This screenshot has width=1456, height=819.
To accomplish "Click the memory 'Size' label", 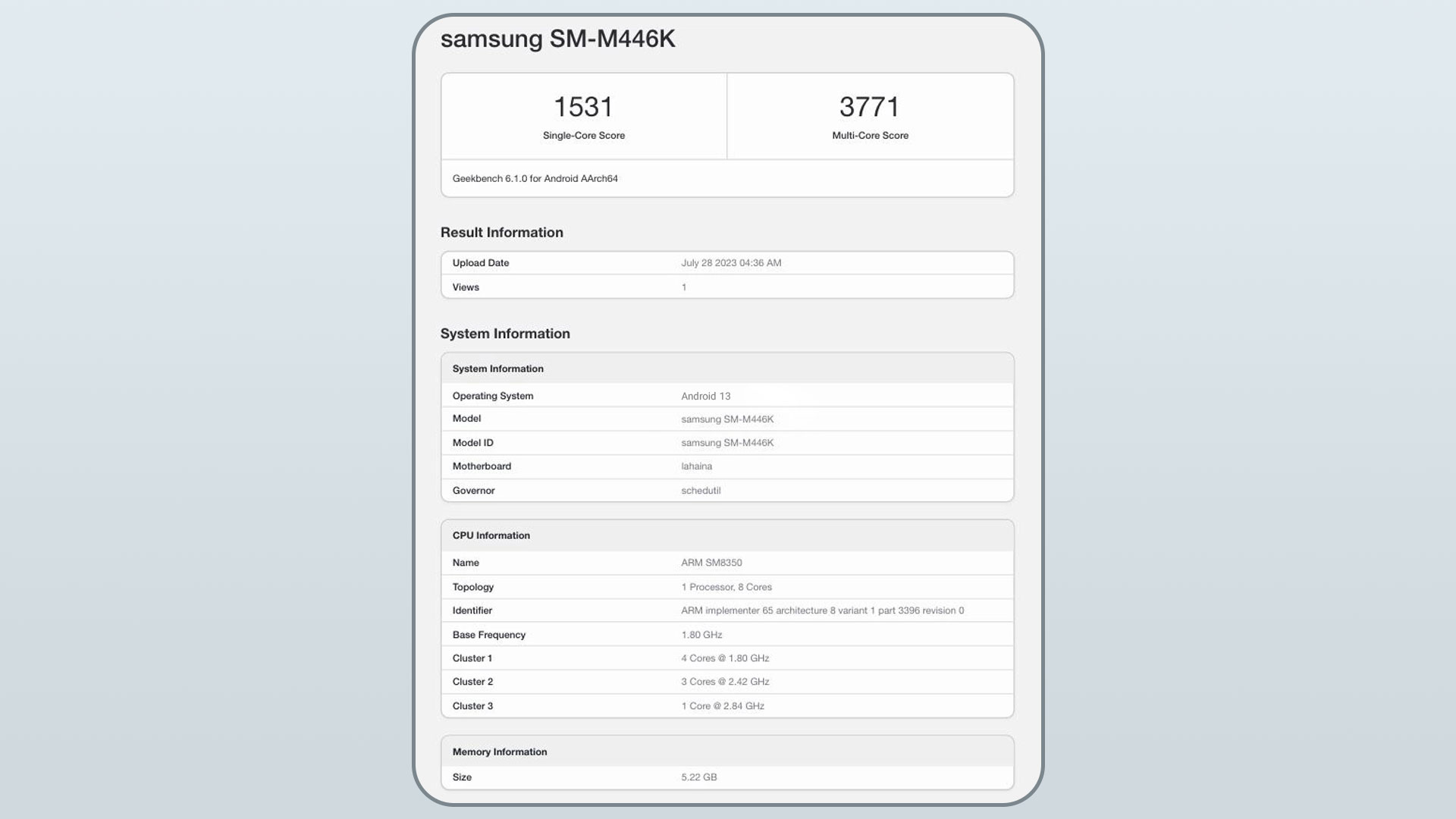I will click(462, 777).
